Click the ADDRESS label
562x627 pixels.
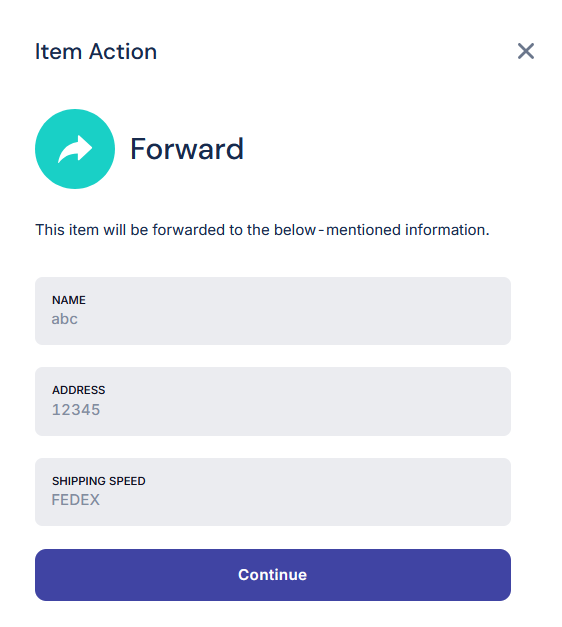[x=78, y=390]
